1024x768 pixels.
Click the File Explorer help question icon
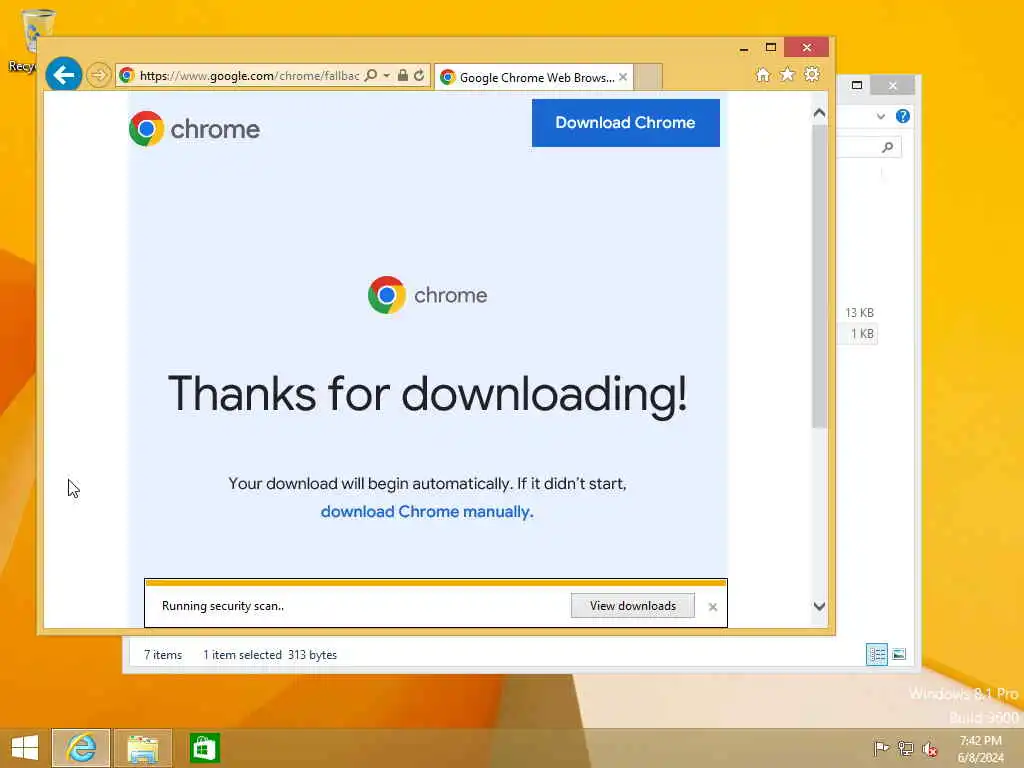(903, 116)
